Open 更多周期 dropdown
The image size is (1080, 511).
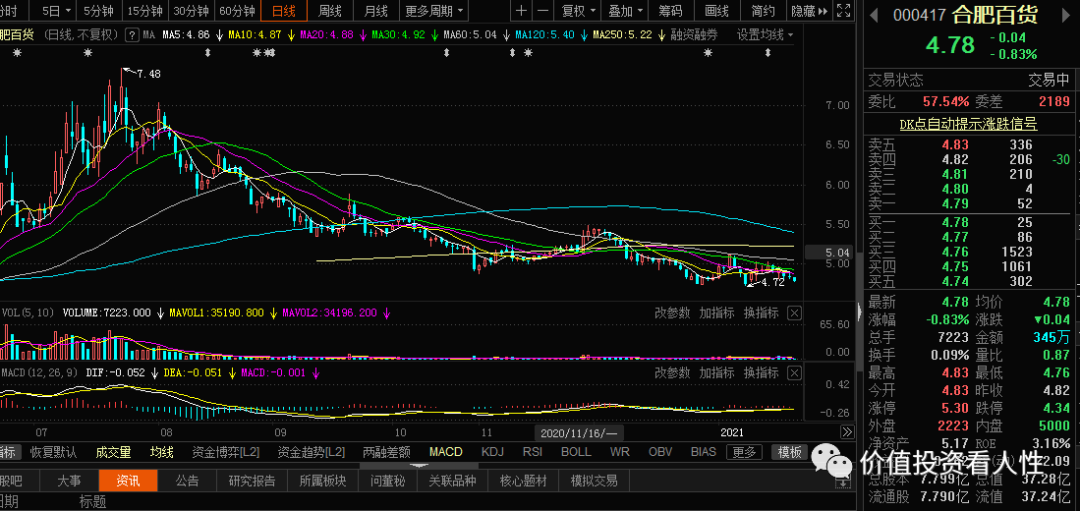coord(434,11)
